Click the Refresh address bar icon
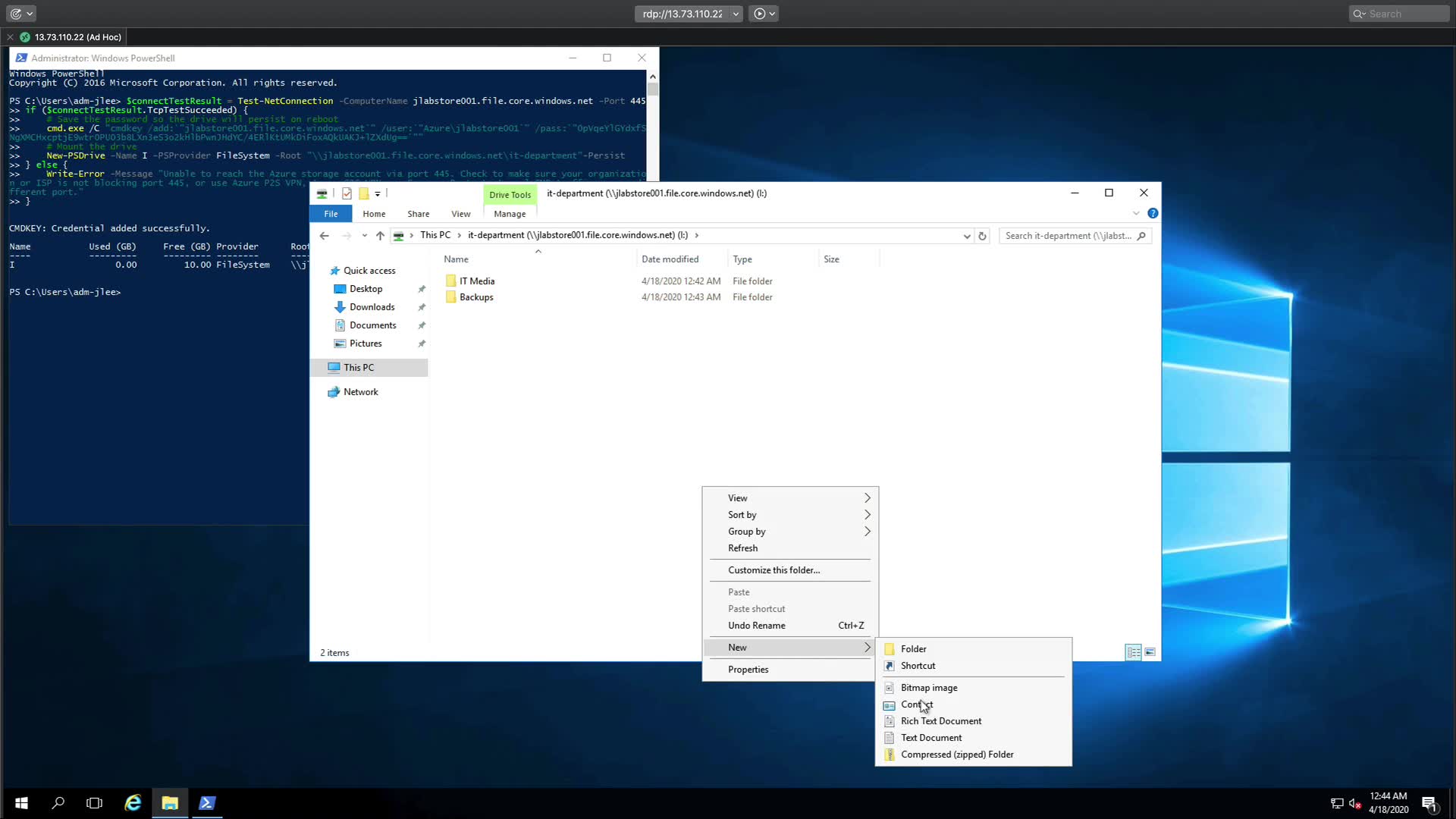 [982, 236]
